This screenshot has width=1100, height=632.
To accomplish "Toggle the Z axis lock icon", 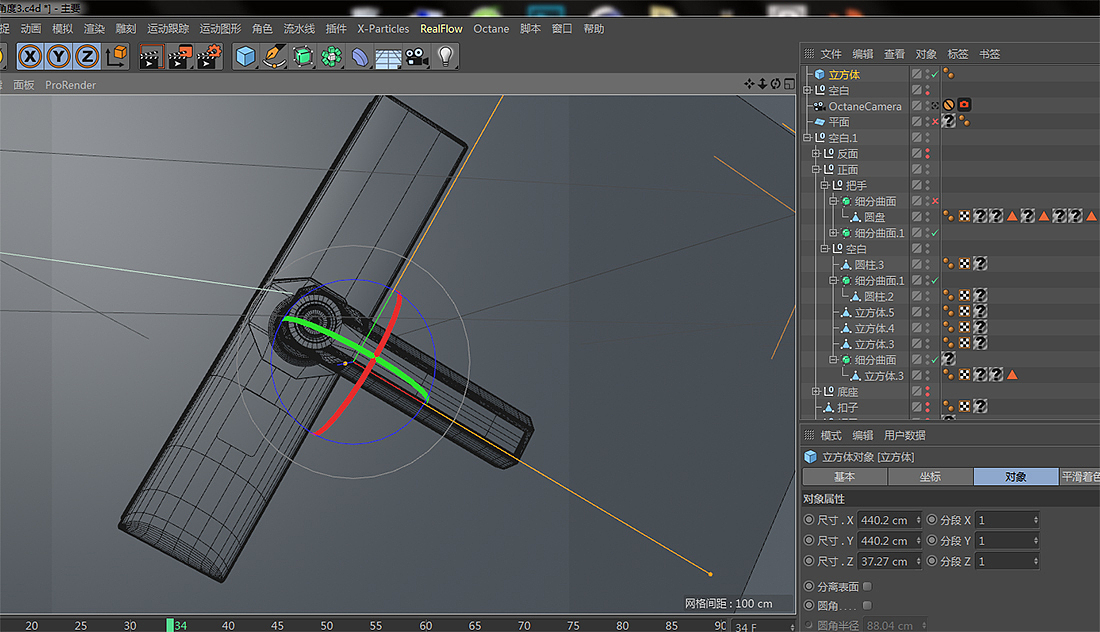I will [88, 56].
